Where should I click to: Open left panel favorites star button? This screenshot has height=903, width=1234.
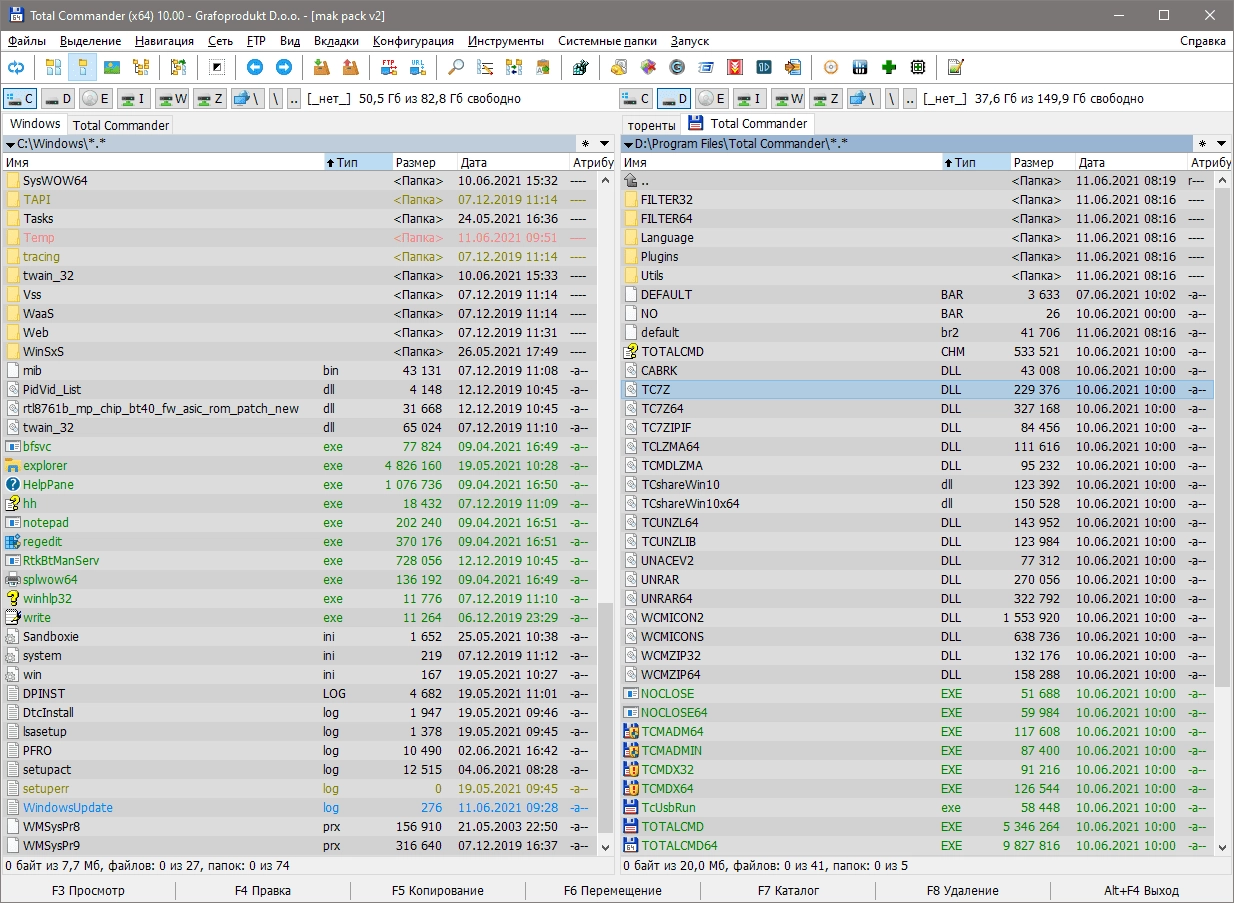(x=586, y=144)
